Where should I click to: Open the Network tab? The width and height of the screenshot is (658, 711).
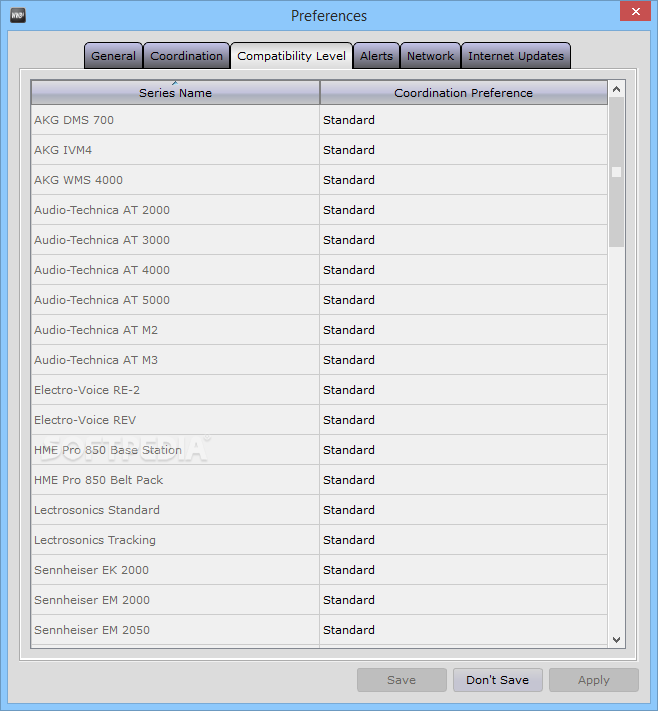tap(430, 56)
